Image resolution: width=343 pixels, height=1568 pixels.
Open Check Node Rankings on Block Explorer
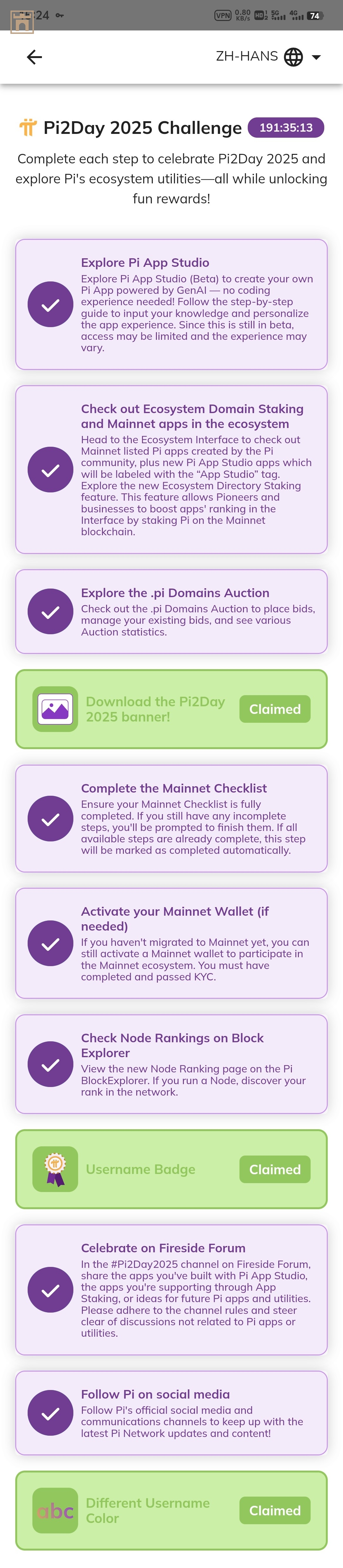point(172,1045)
